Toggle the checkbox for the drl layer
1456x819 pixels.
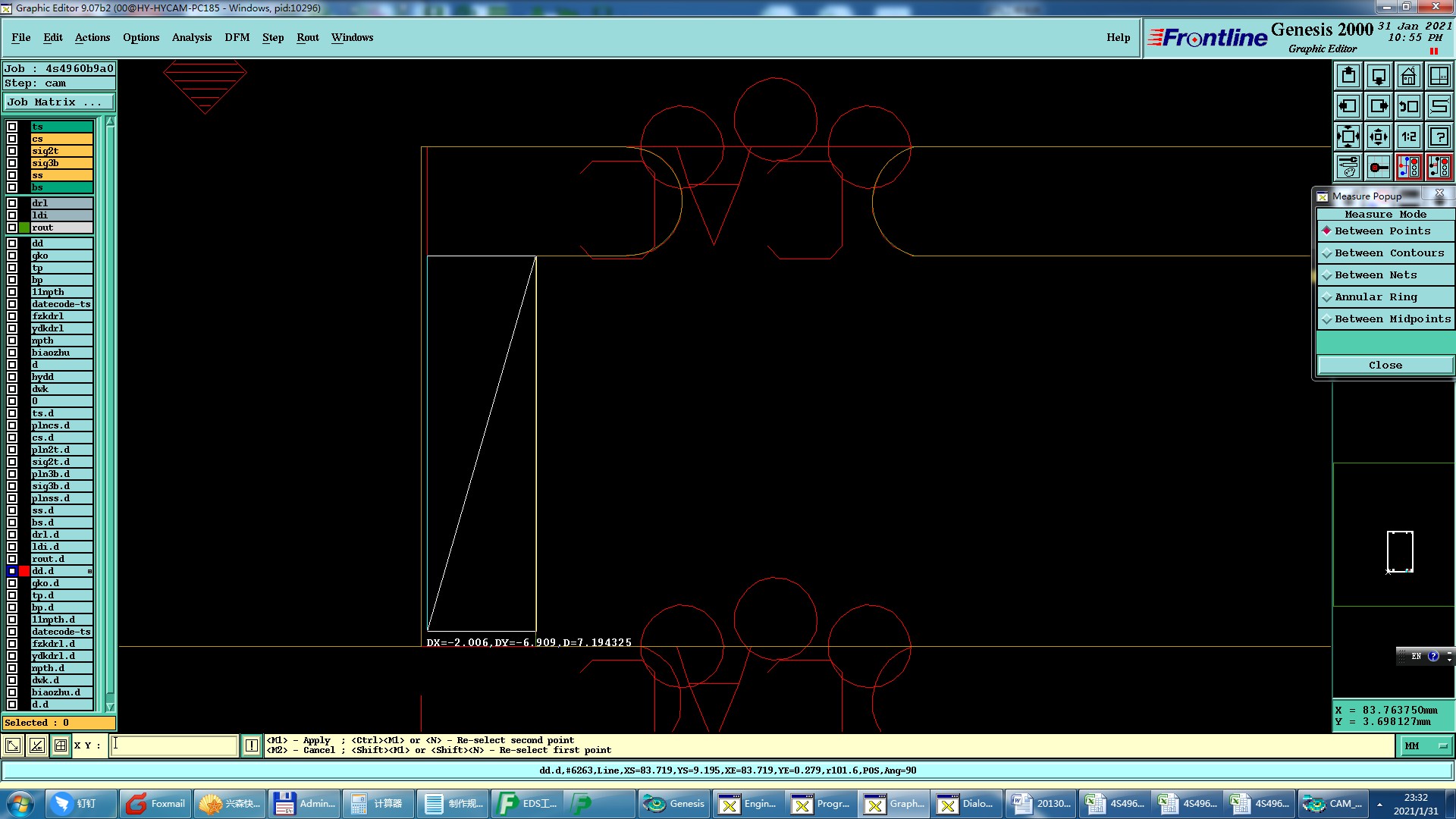pos(12,203)
